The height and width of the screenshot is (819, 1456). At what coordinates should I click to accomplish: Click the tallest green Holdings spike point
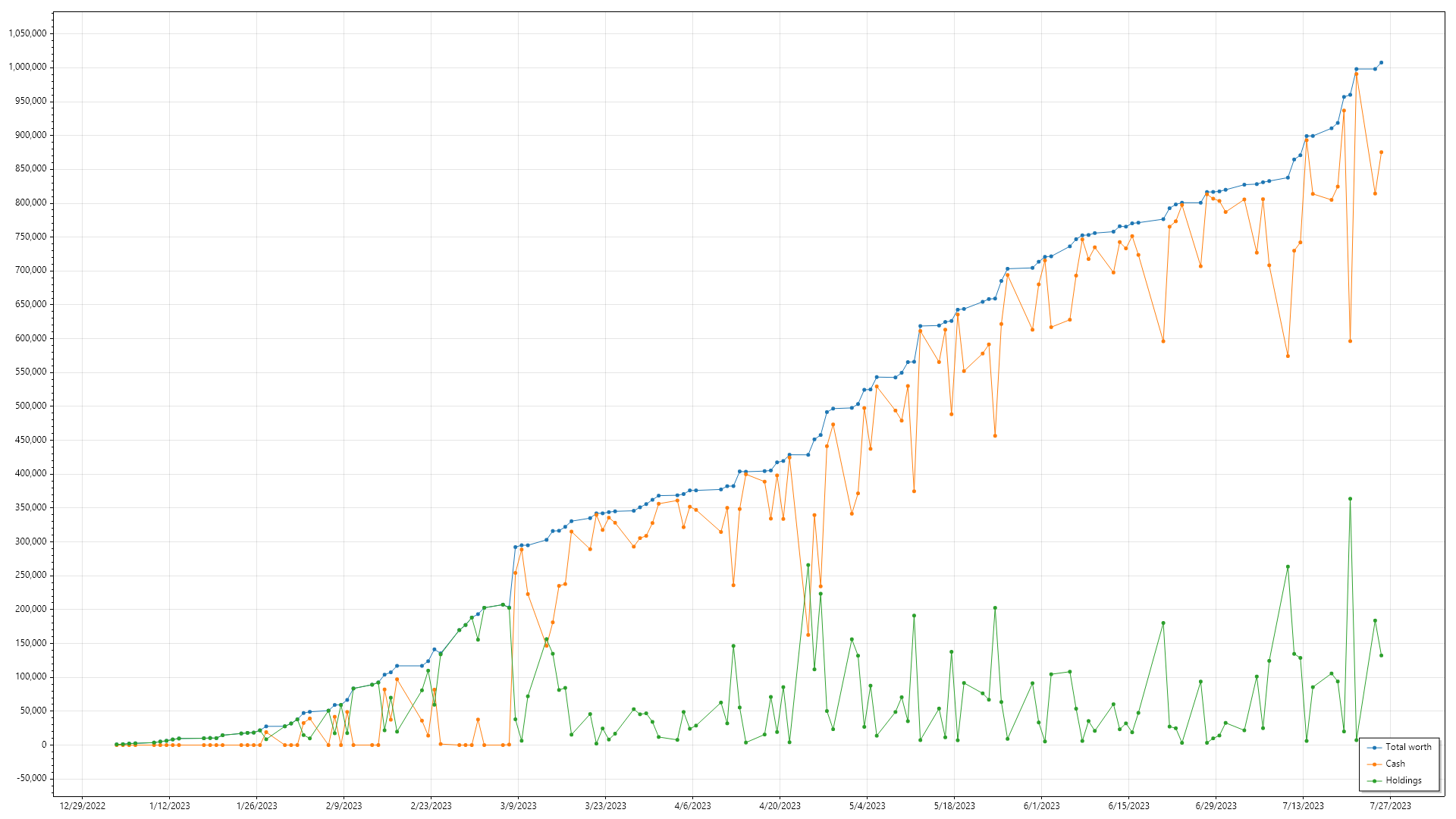1350,499
